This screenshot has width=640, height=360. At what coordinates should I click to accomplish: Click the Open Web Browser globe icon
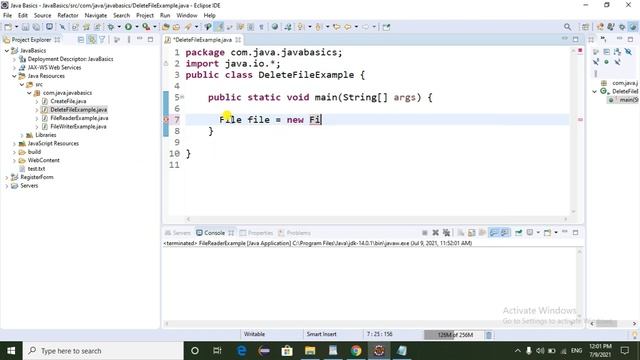pyautogui.click(x=275, y=27)
